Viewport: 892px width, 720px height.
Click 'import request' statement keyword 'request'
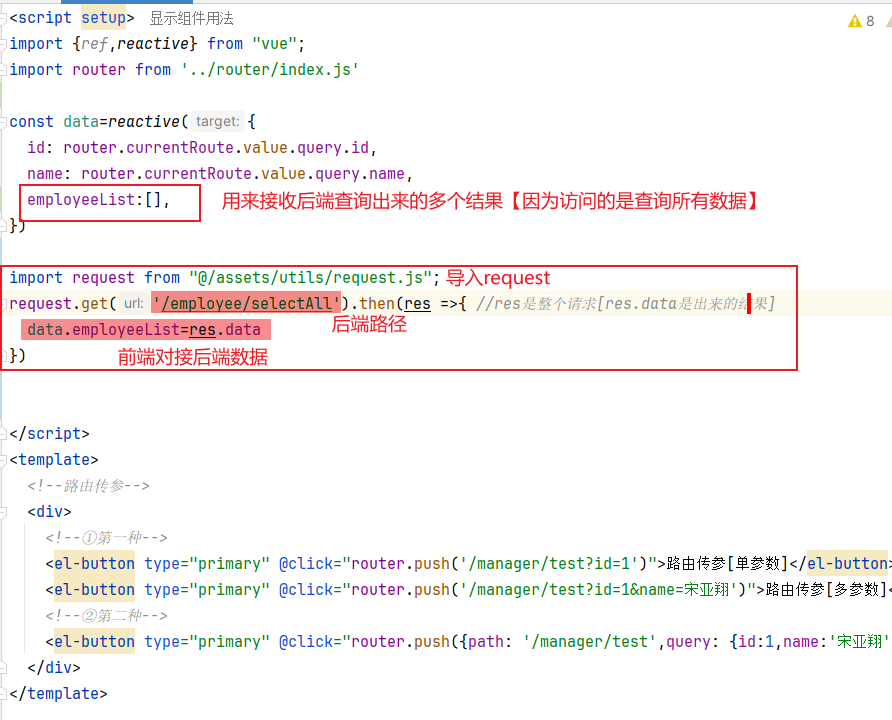coord(104,278)
